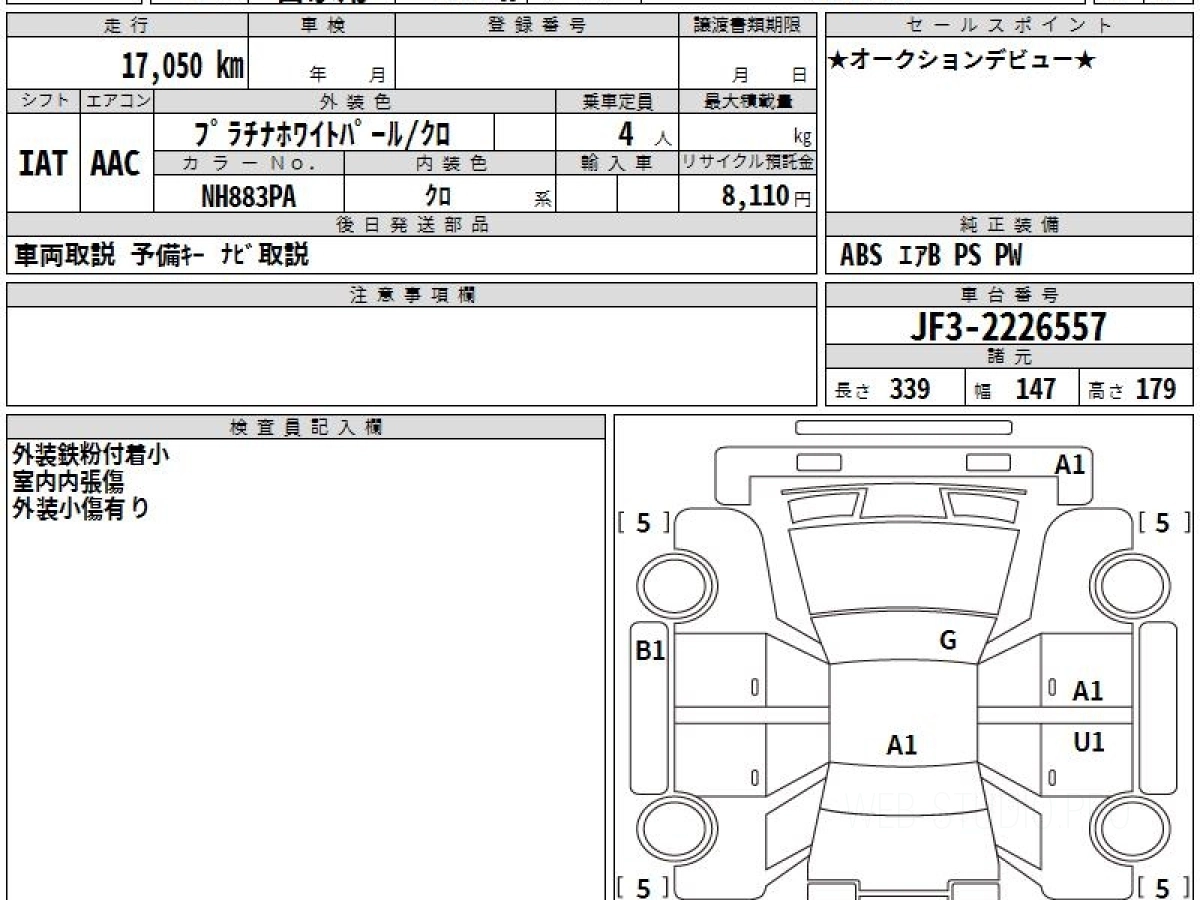Click the seating capacity value 4 人

point(644,134)
